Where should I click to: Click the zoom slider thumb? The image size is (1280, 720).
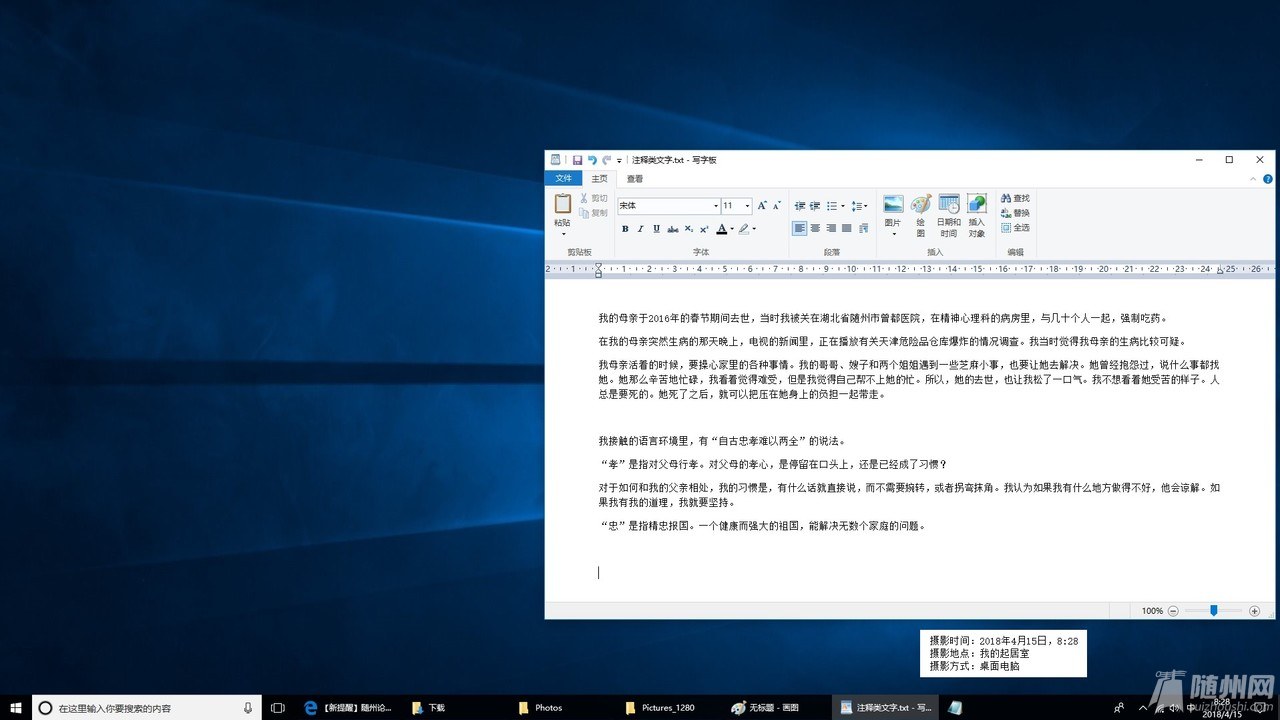point(1213,611)
